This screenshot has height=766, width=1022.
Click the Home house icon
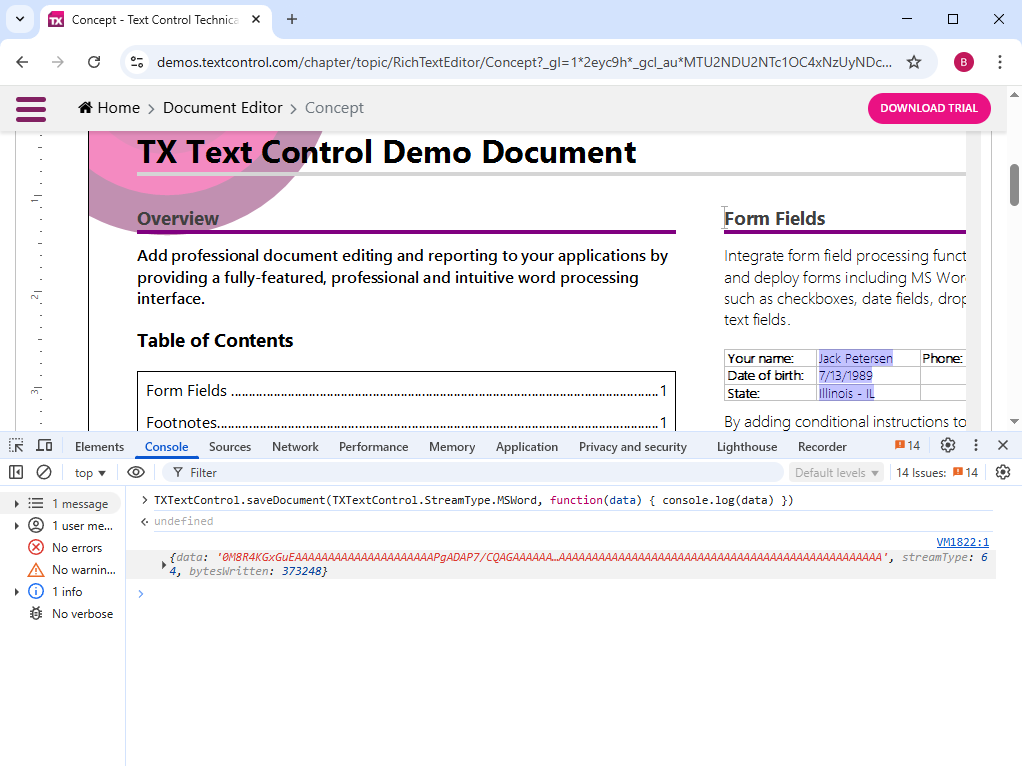85,108
